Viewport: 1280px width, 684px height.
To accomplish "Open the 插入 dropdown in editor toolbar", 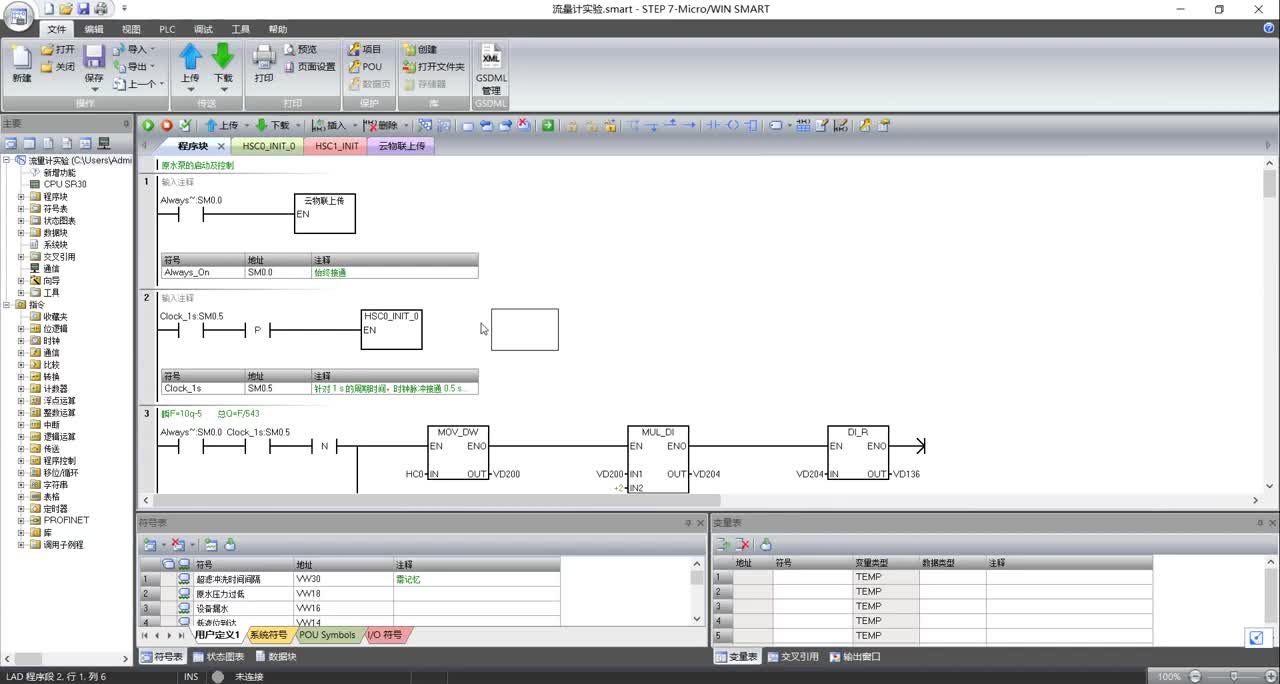I will coord(353,125).
